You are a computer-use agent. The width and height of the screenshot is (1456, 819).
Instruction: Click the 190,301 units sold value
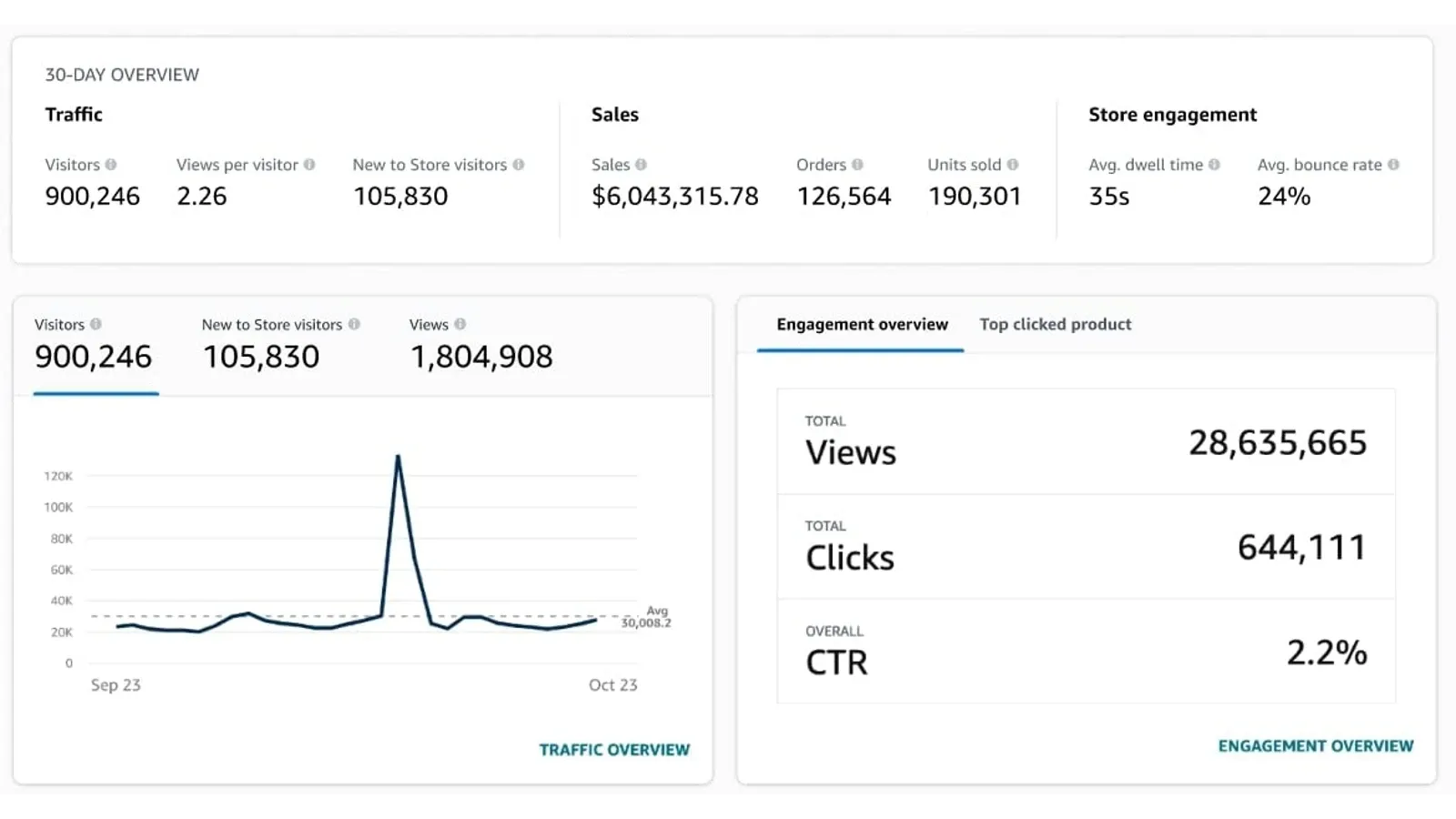pos(975,197)
